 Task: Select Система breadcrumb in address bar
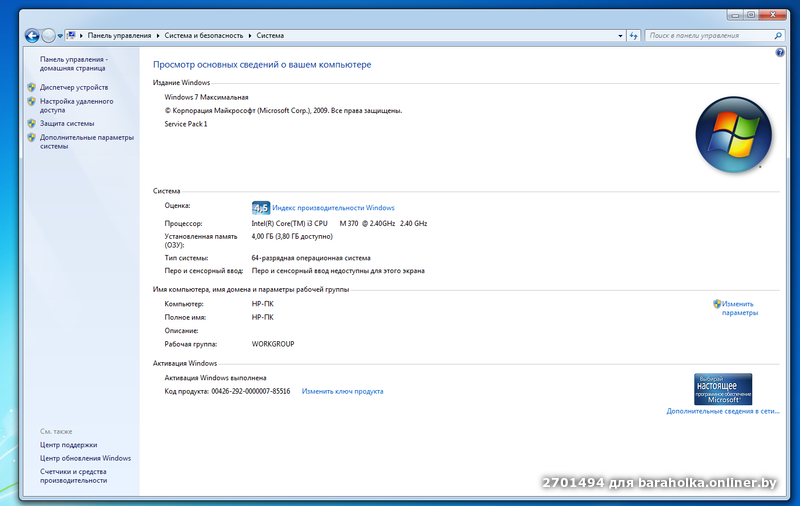270,36
